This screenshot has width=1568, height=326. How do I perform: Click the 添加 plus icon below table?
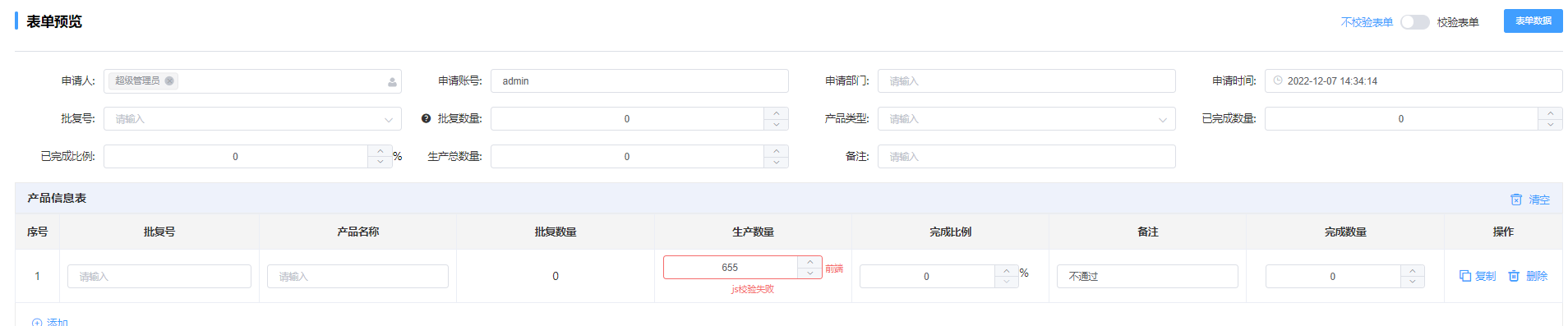click(37, 323)
